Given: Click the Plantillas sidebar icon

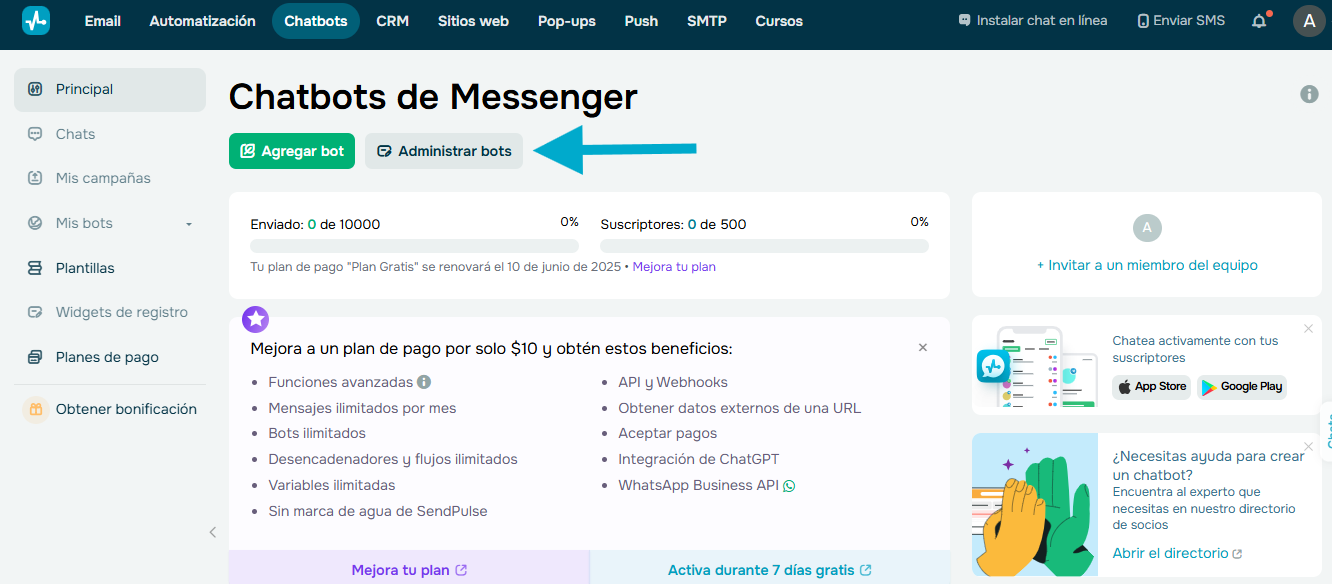Looking at the screenshot, I should (x=35, y=268).
